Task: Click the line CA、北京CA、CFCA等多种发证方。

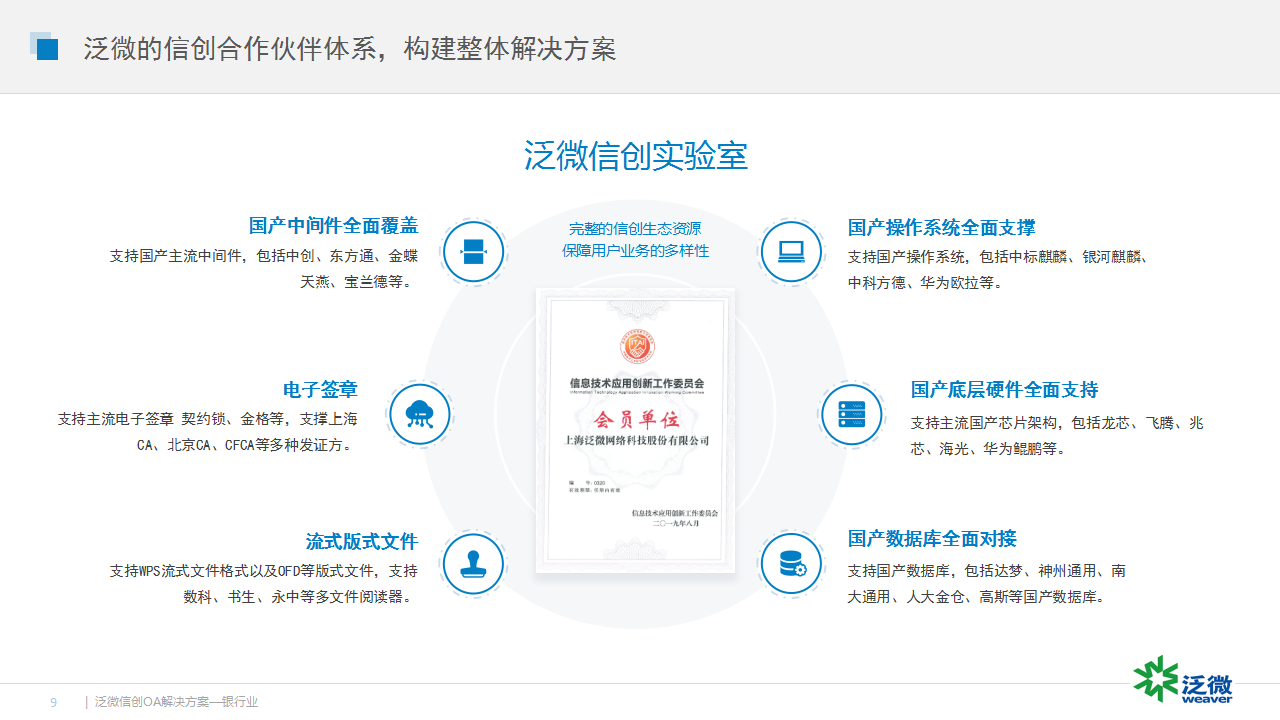Action: pyautogui.click(x=247, y=445)
